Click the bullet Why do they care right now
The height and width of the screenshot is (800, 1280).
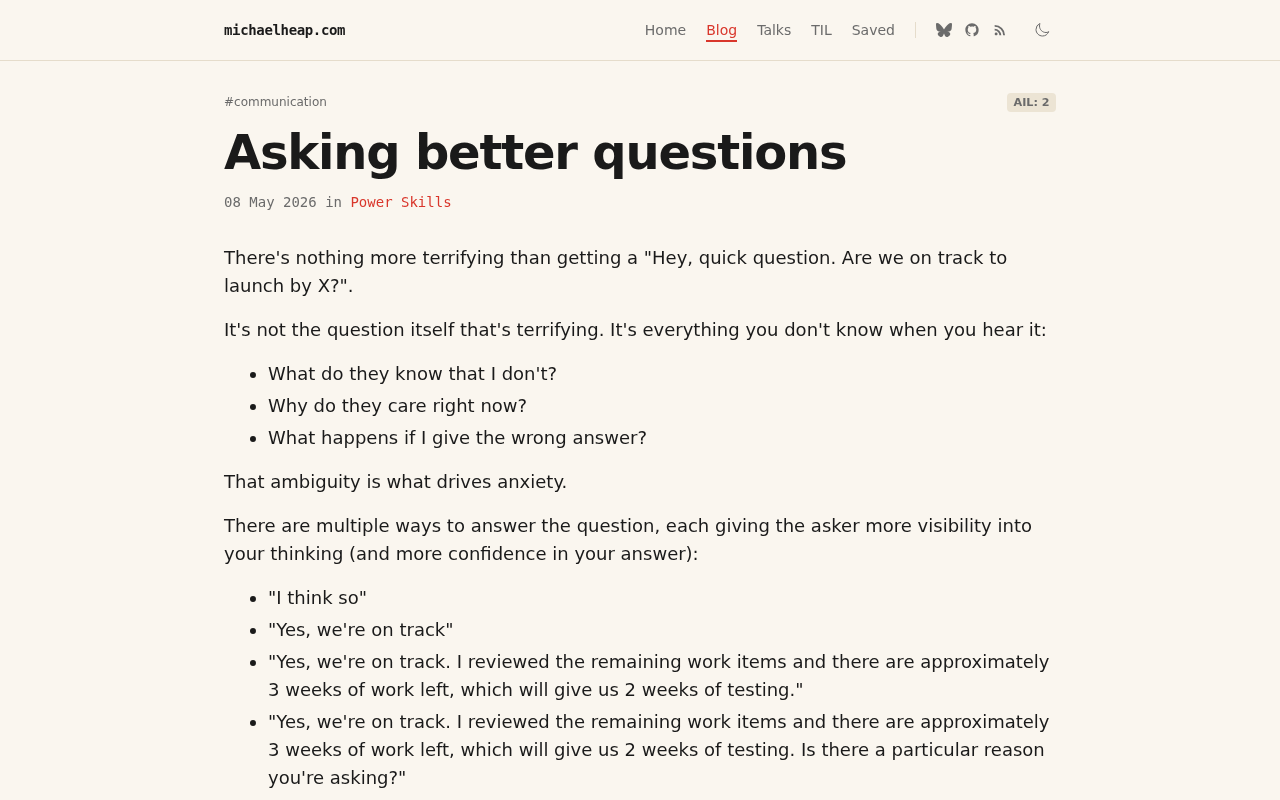(x=397, y=406)
